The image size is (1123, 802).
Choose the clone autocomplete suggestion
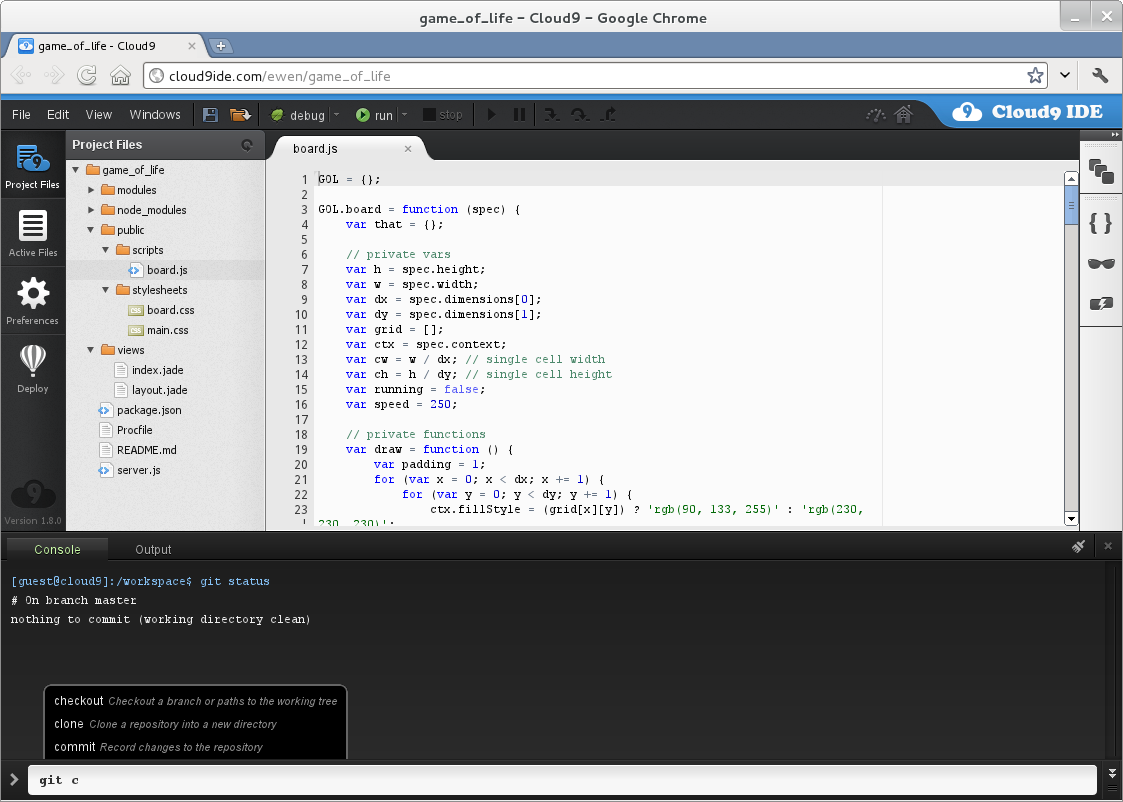pyautogui.click(x=196, y=724)
